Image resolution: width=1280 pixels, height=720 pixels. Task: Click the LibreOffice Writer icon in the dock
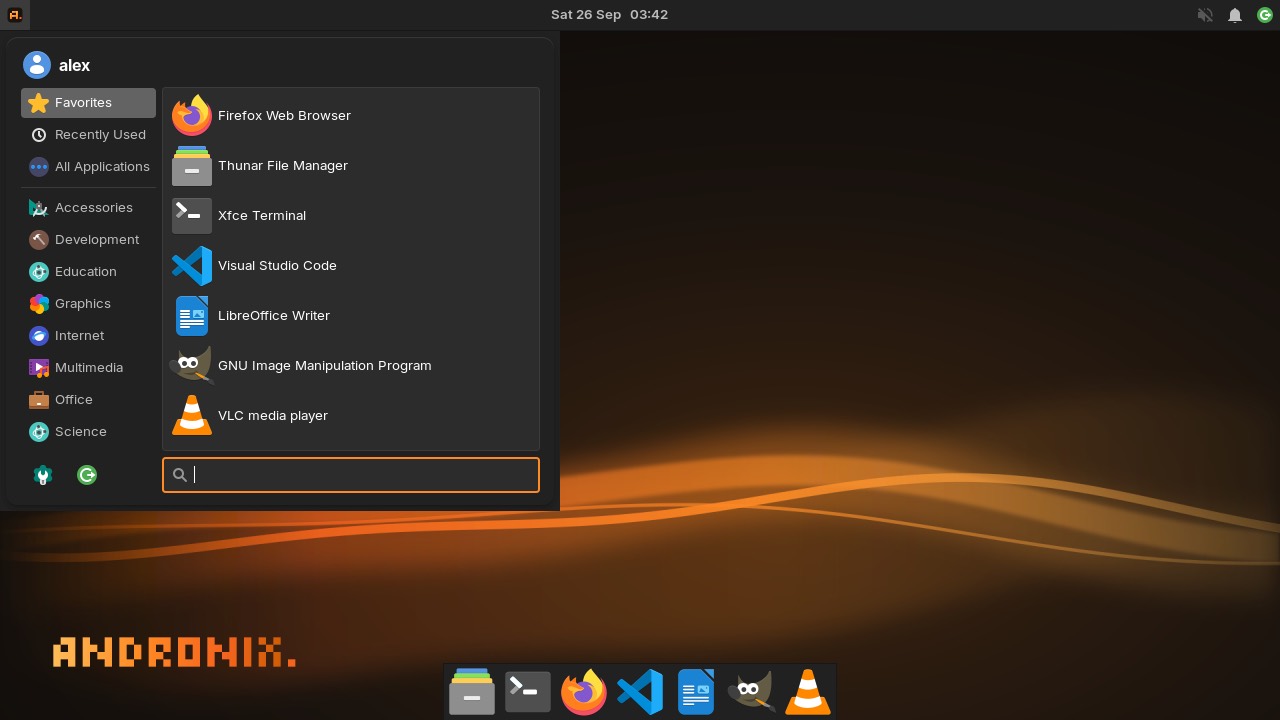[x=696, y=692]
